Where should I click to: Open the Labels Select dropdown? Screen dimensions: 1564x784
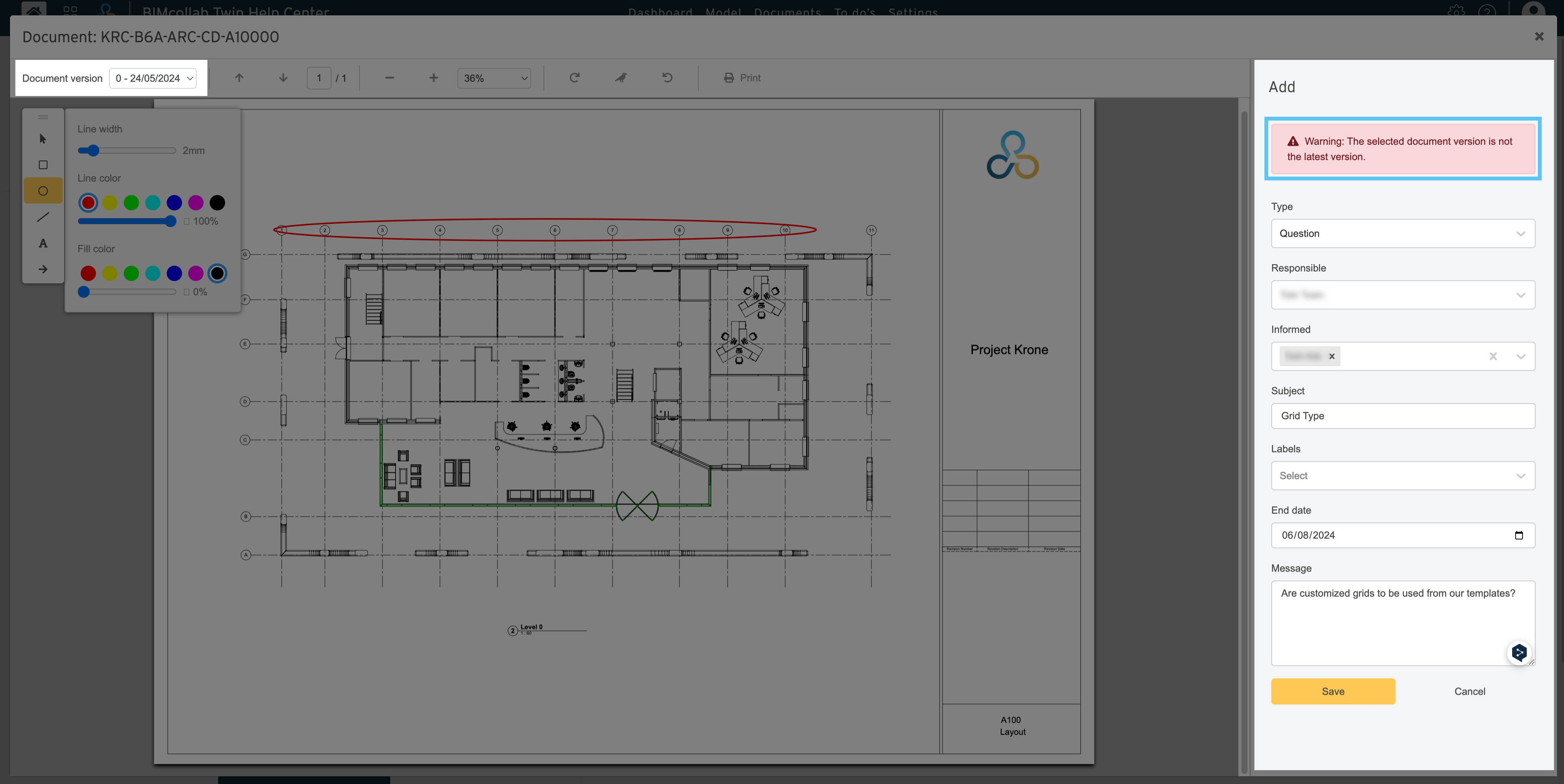(1403, 476)
